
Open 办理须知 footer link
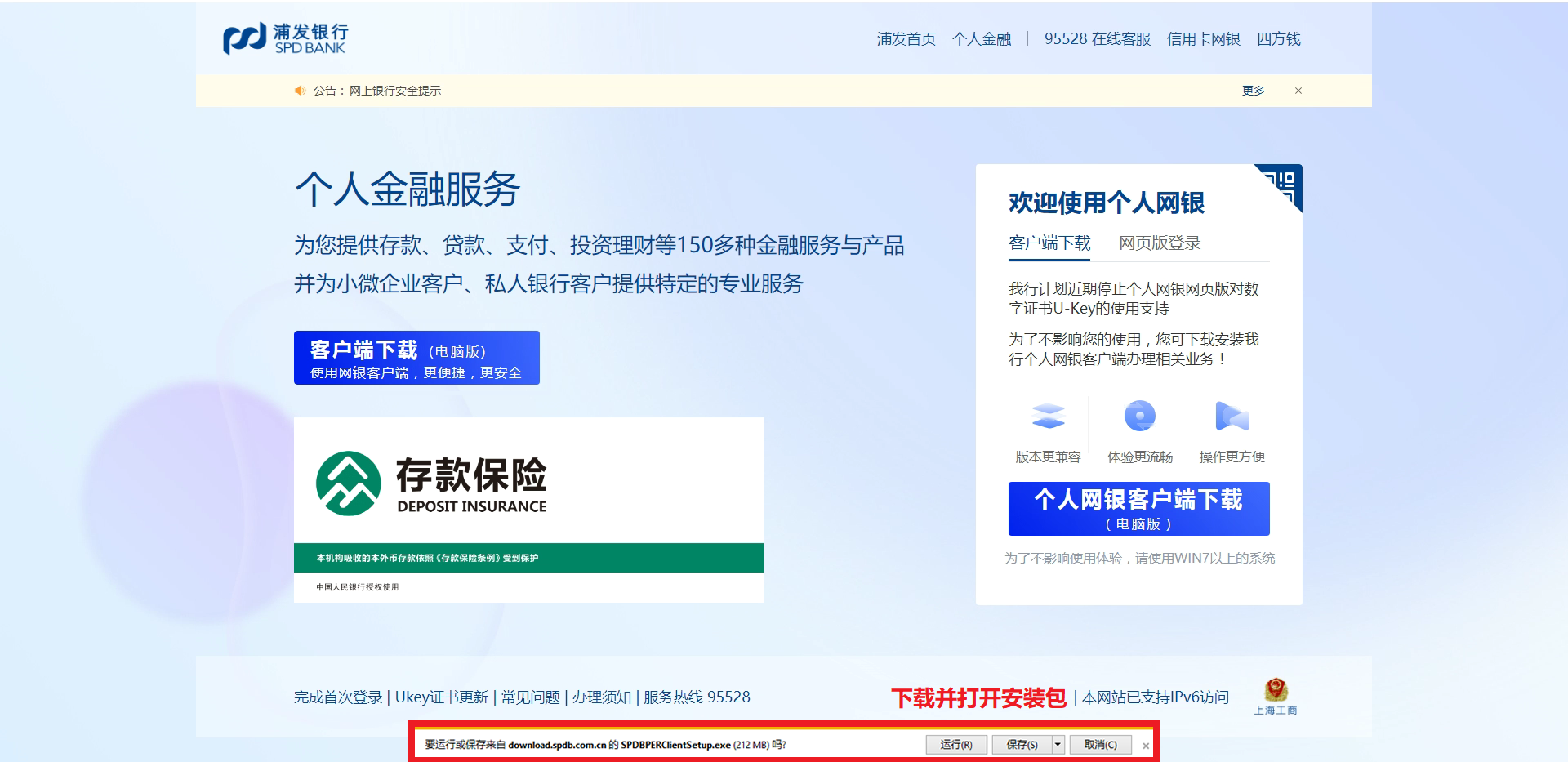pos(602,697)
